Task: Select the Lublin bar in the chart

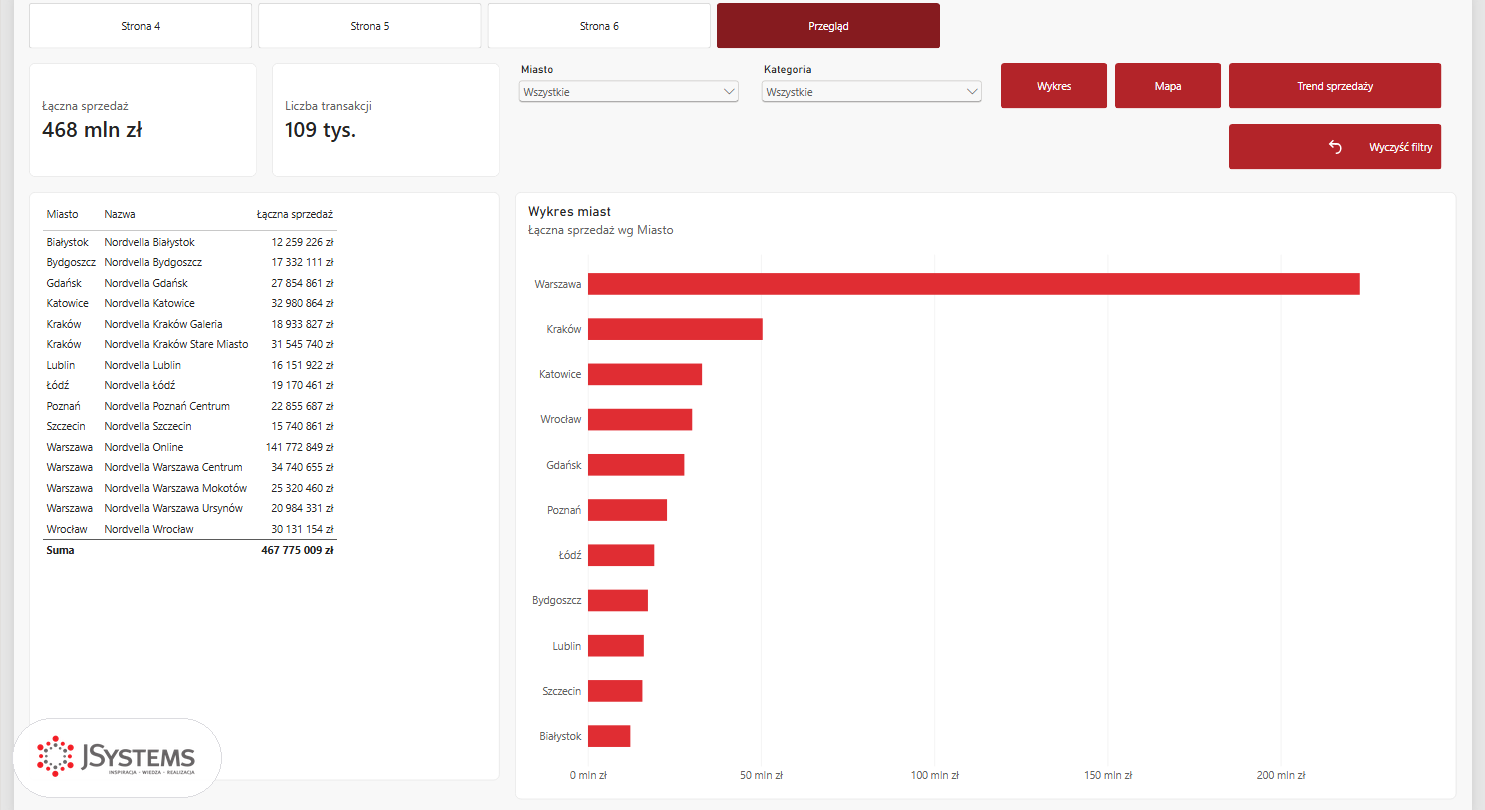Action: [616, 646]
